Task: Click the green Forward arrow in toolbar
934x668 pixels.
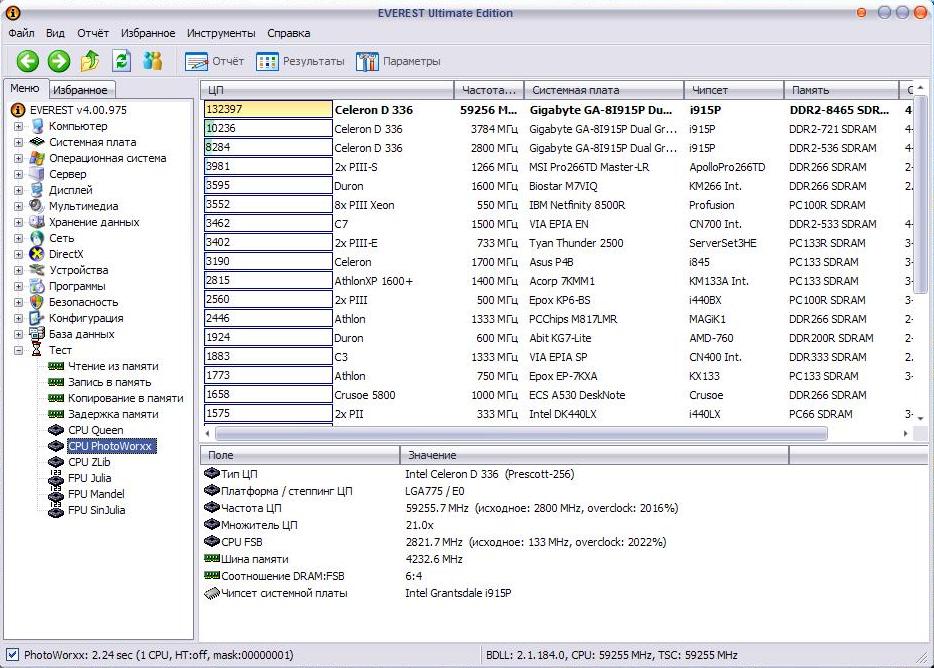Action: pos(59,61)
